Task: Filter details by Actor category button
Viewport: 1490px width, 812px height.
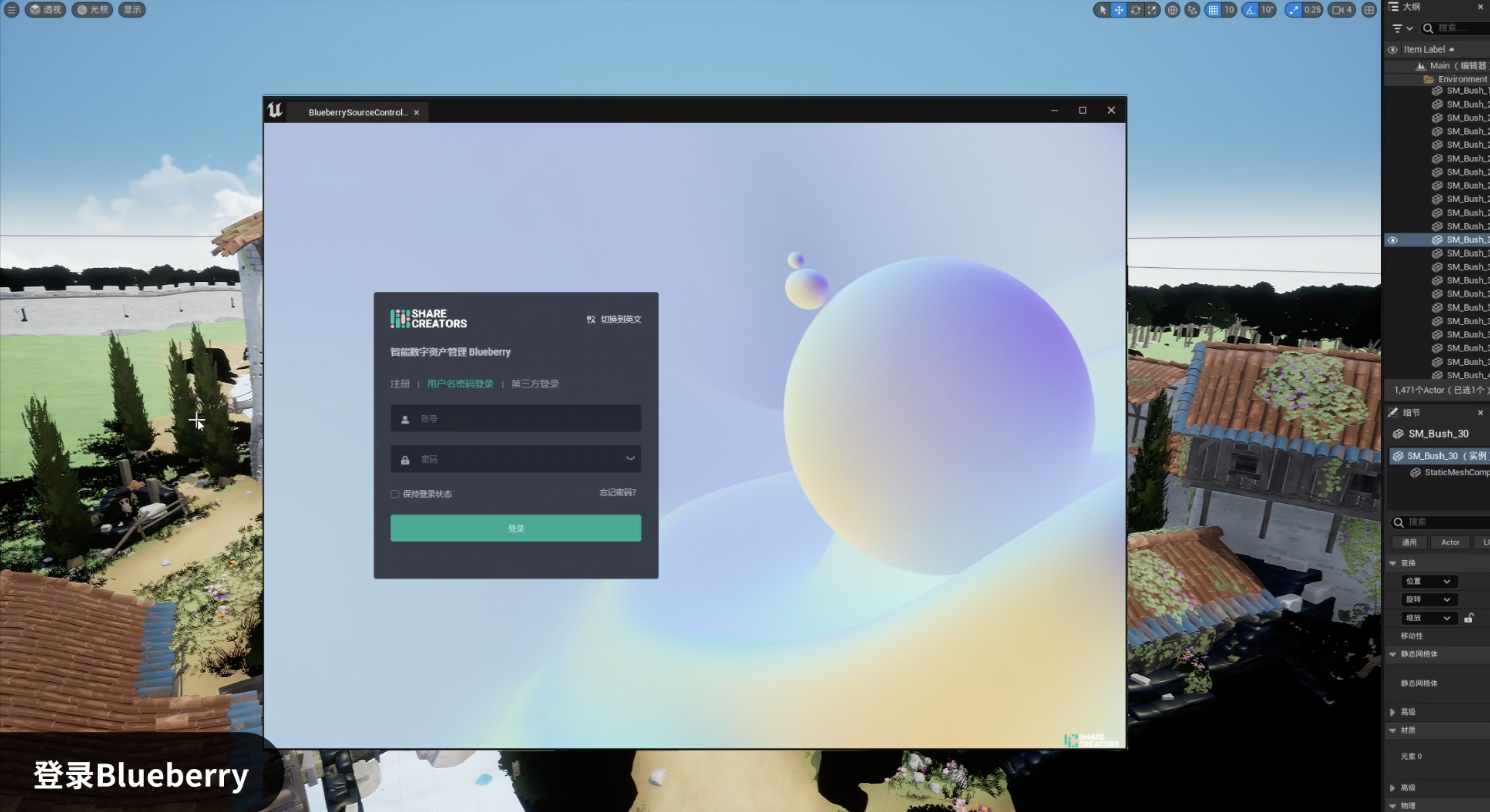Action: click(x=1450, y=542)
